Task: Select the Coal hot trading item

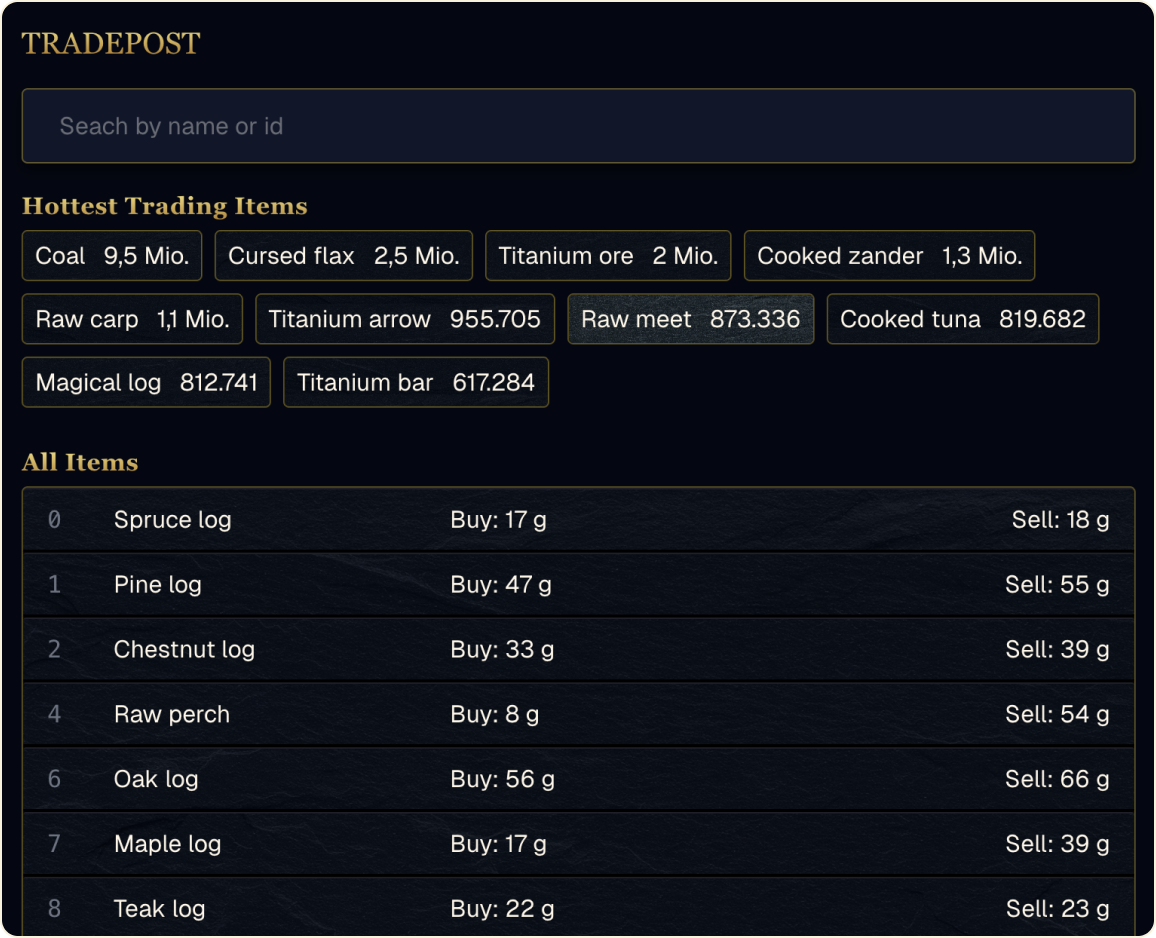Action: (x=112, y=256)
